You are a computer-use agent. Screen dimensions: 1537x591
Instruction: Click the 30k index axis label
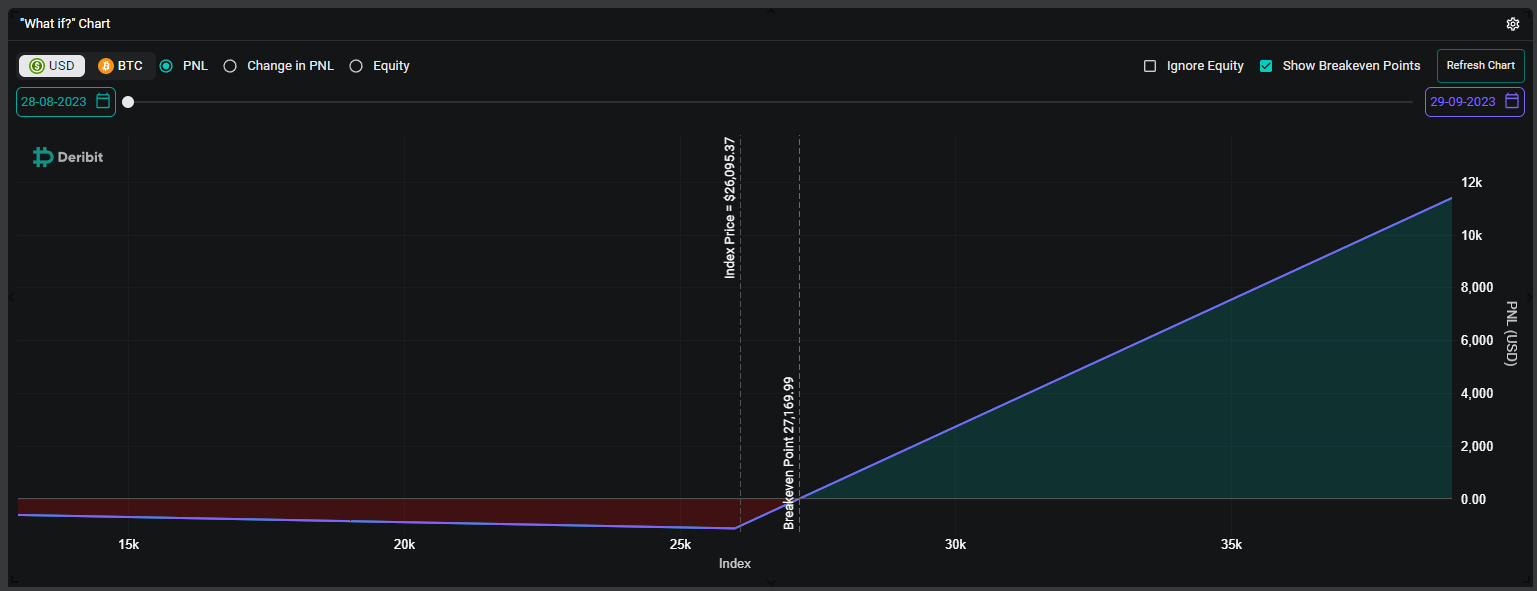(x=955, y=545)
